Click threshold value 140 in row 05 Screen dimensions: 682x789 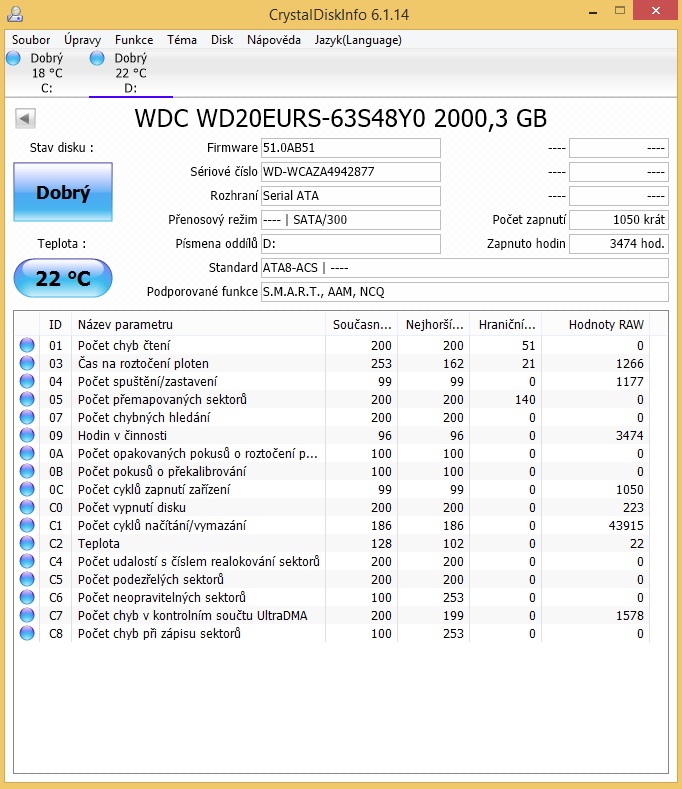[525, 400]
